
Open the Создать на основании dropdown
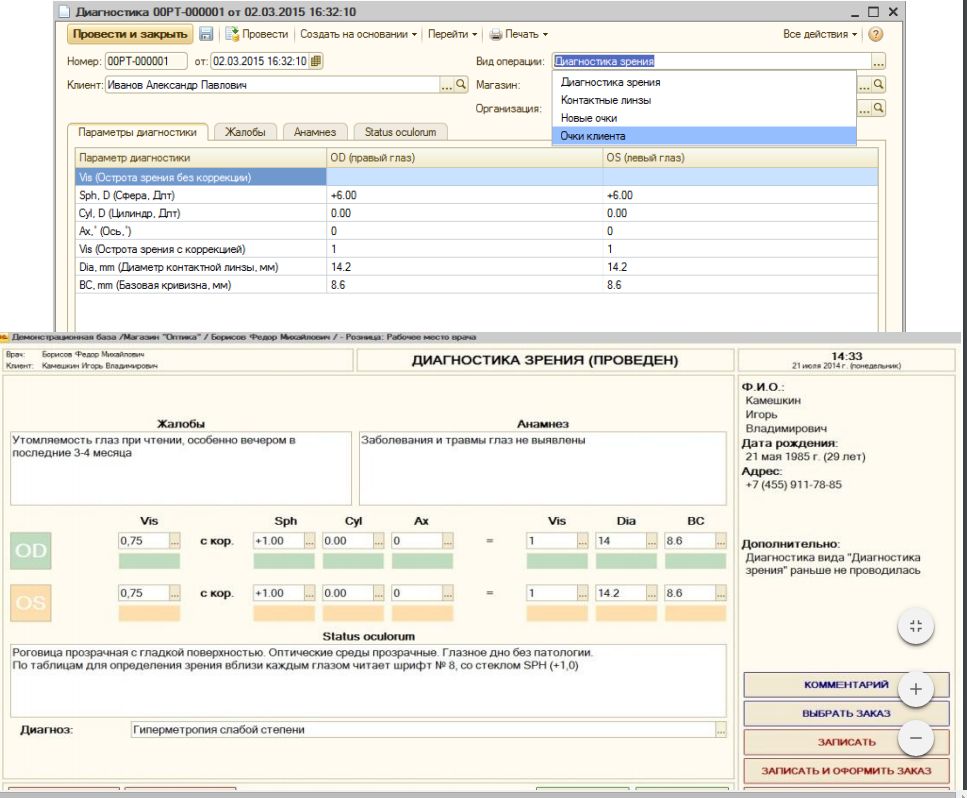(359, 34)
